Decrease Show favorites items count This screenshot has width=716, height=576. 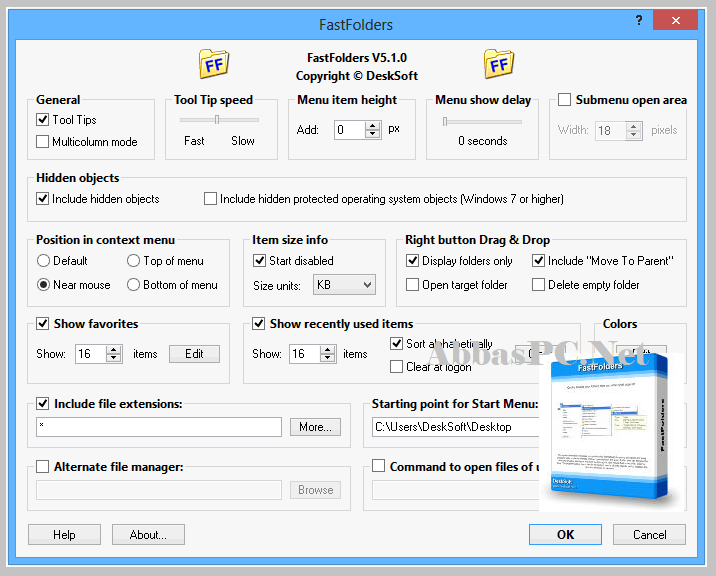tap(114, 358)
